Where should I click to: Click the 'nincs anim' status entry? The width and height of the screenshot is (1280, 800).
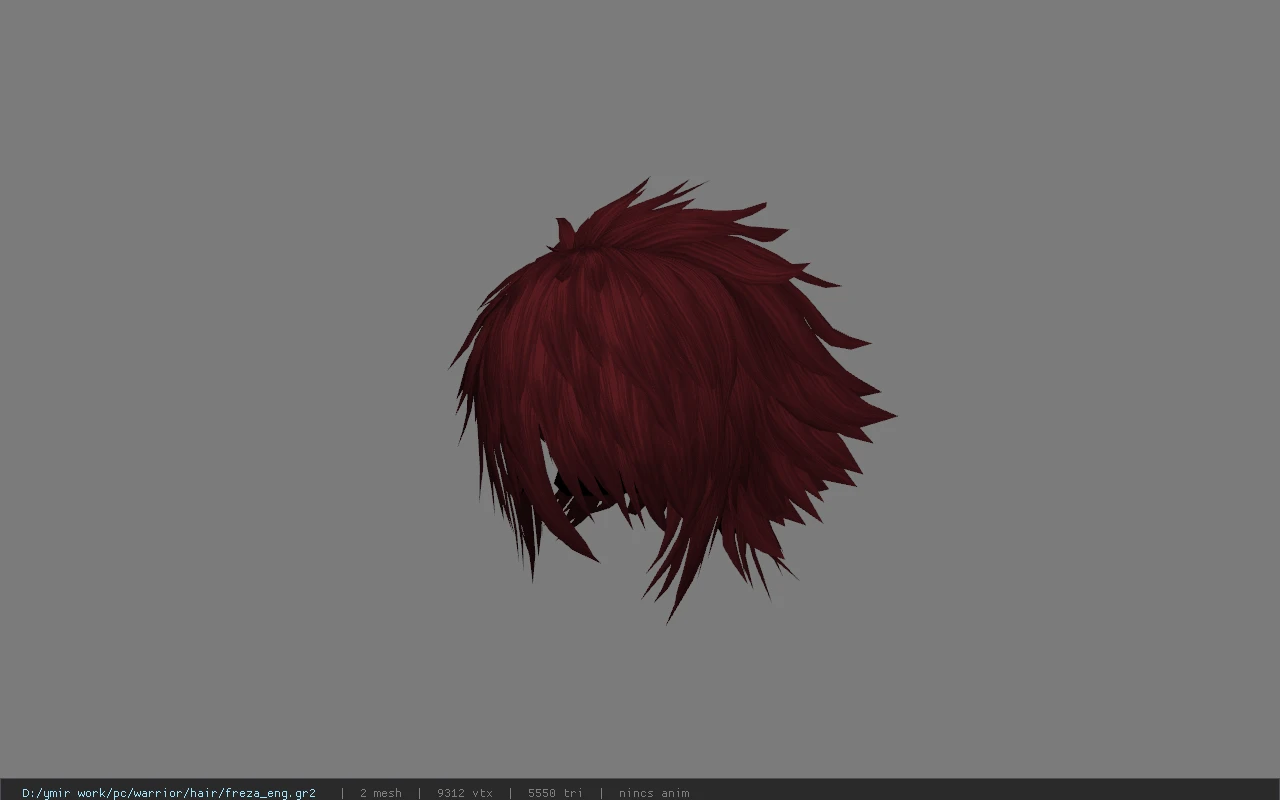tap(654, 793)
